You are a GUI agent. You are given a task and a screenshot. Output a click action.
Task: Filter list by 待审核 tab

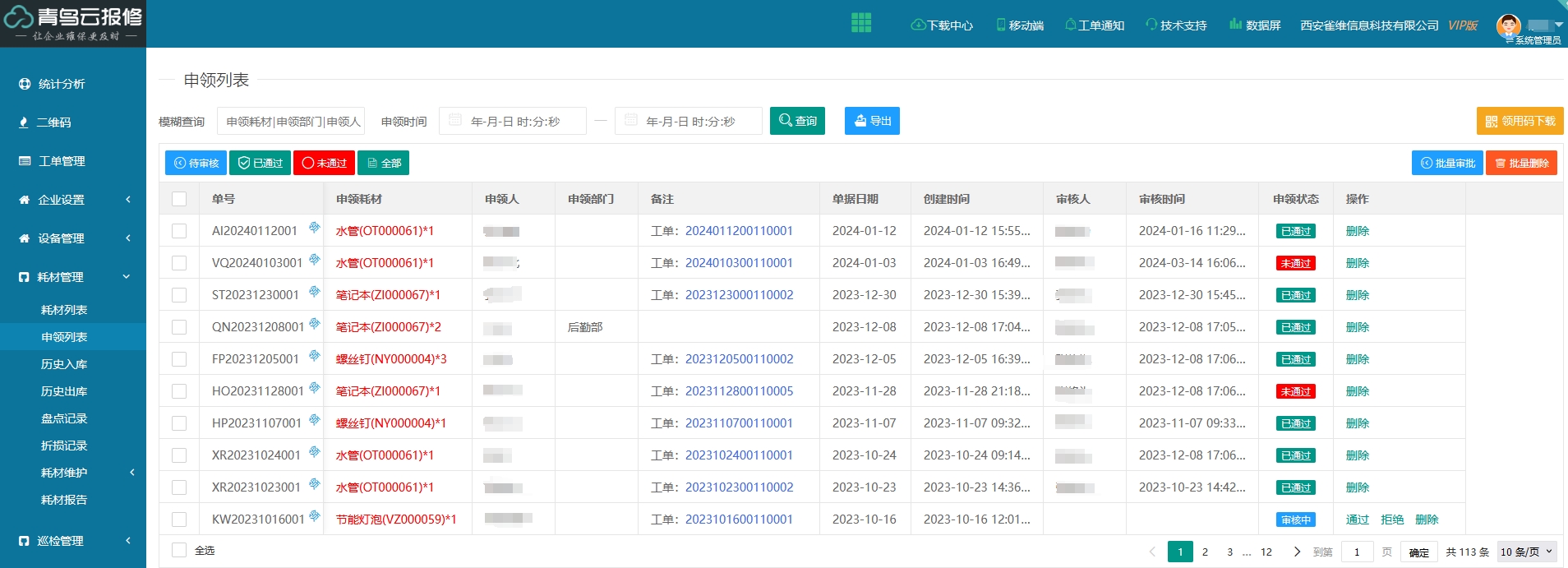(x=196, y=163)
